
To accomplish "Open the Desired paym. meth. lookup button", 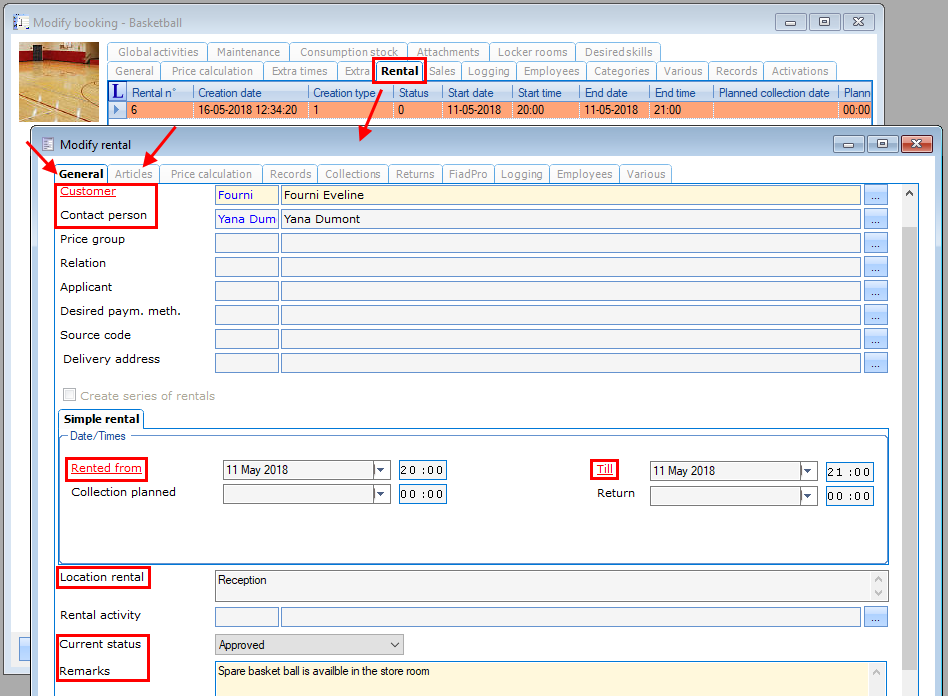I will pos(875,315).
